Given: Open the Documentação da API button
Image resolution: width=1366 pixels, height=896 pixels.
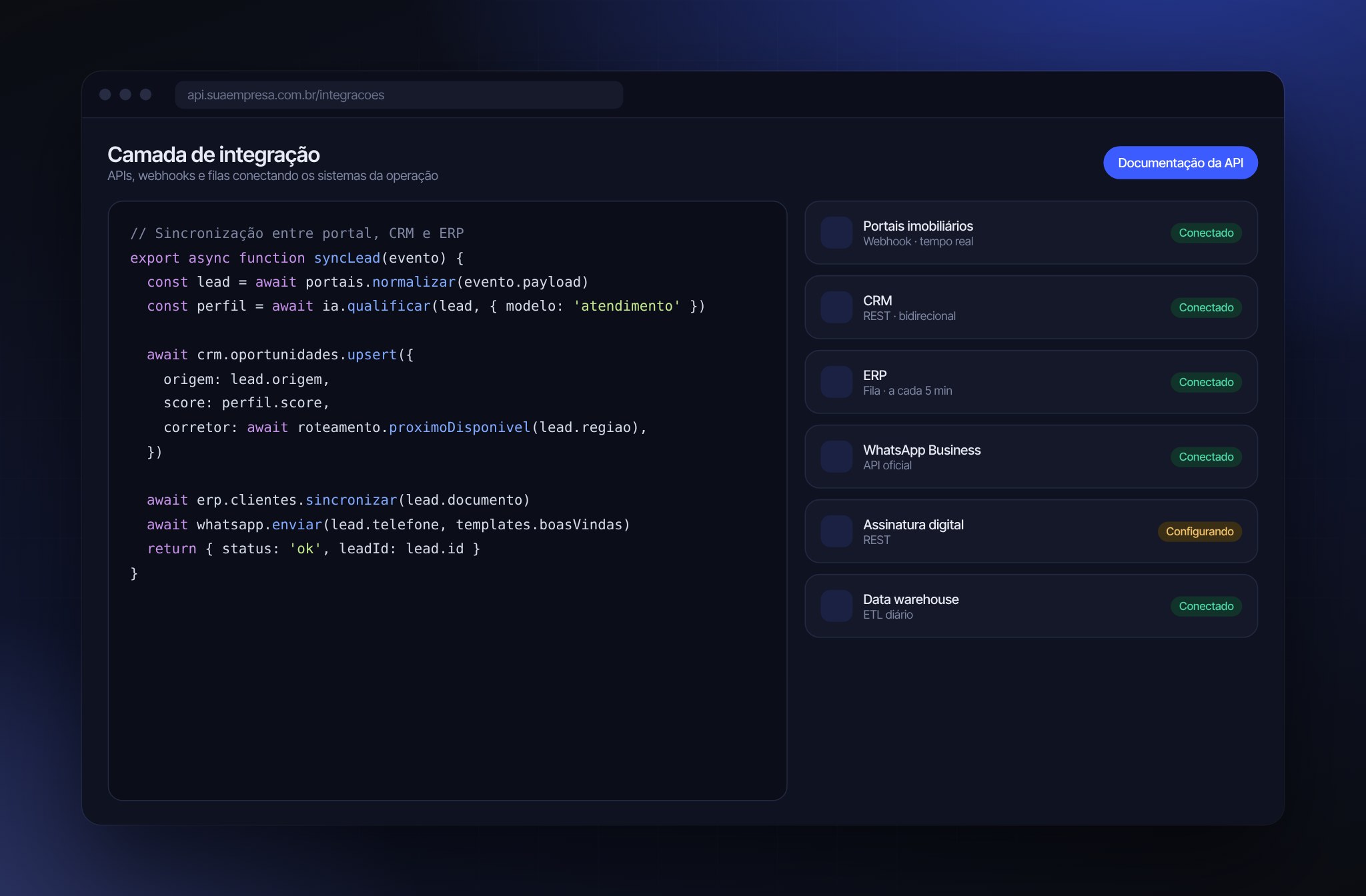Looking at the screenshot, I should (x=1180, y=163).
